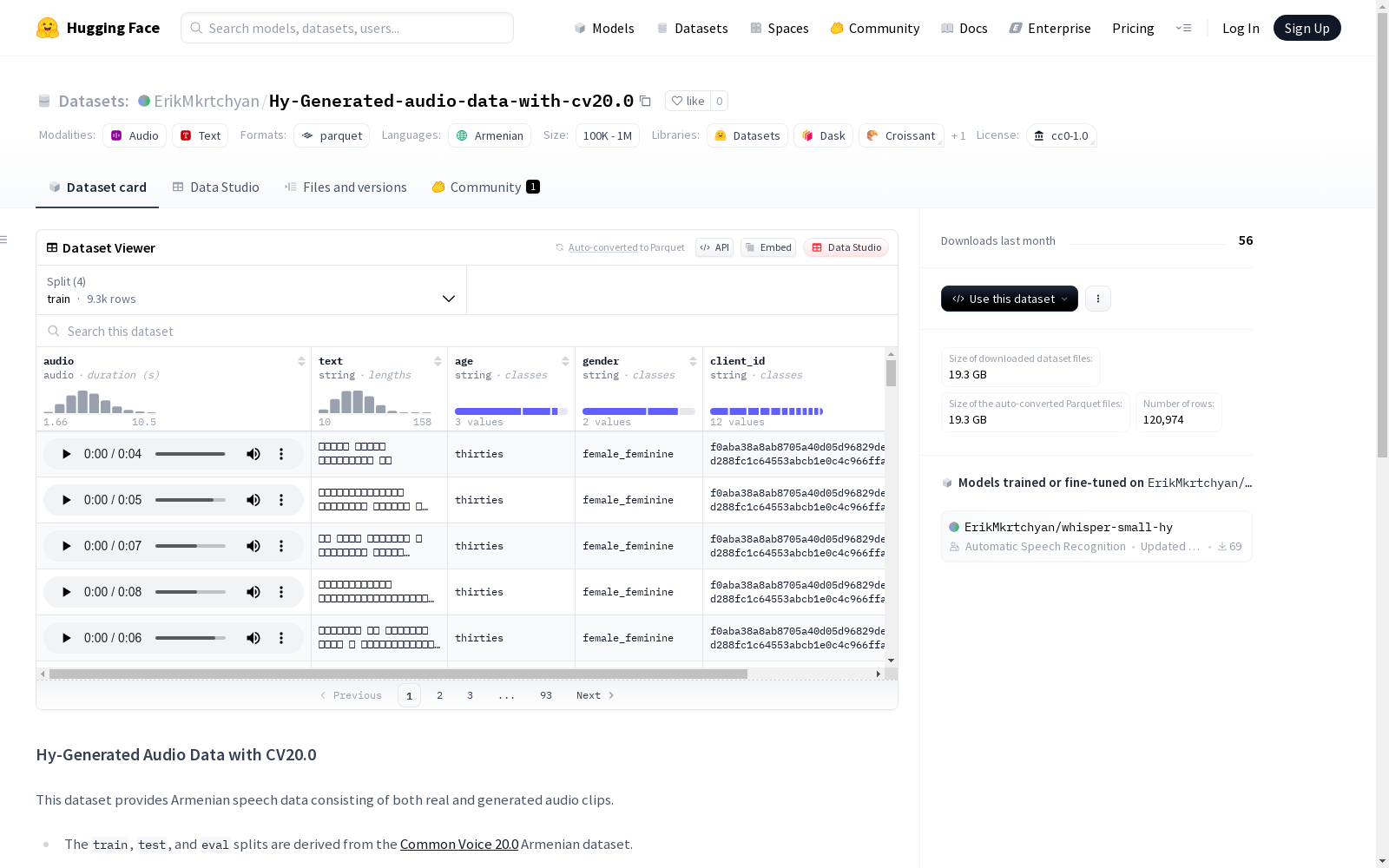Seek within the 0:05 audio progress bar
The width and height of the screenshot is (1389, 868).
coord(190,500)
